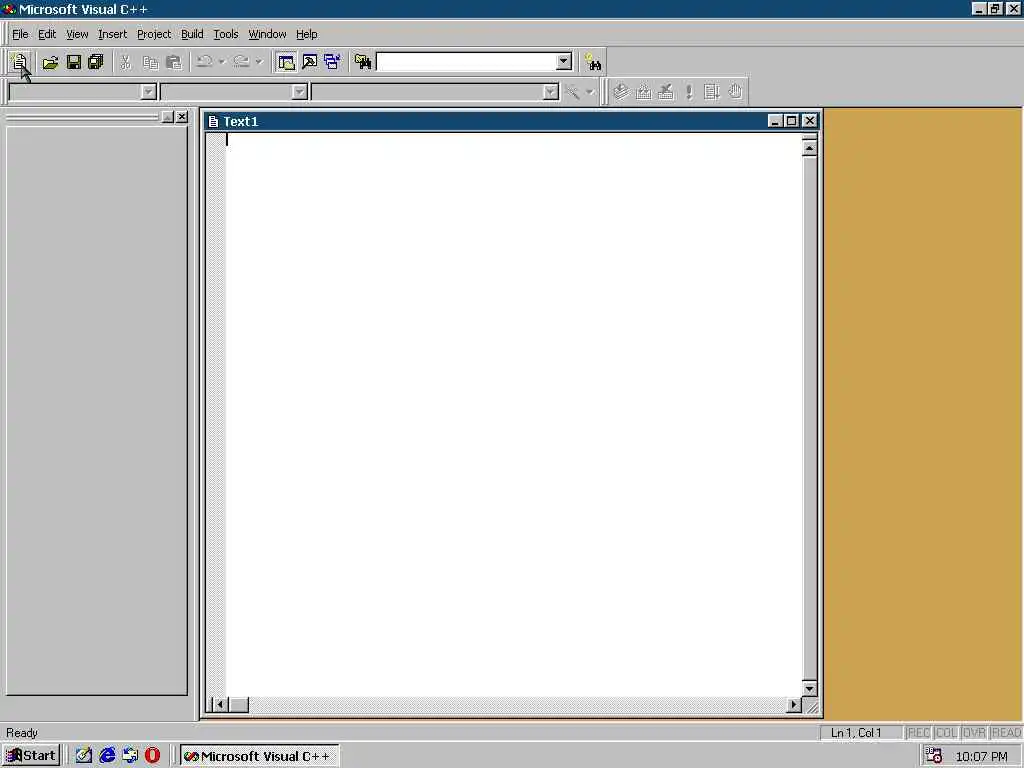Click the Find in Files icon

(x=363, y=62)
